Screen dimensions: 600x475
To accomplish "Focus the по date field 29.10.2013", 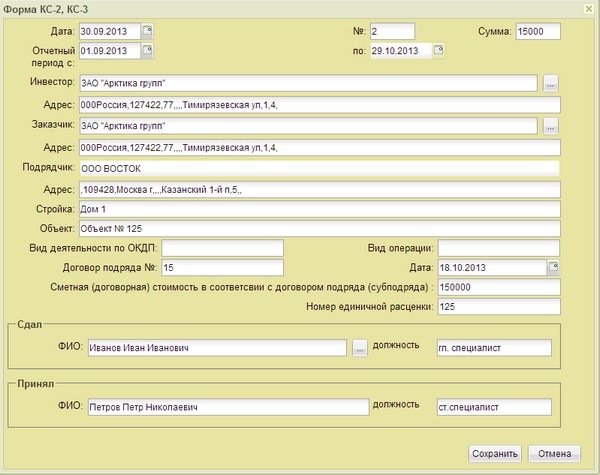I will pos(401,51).
